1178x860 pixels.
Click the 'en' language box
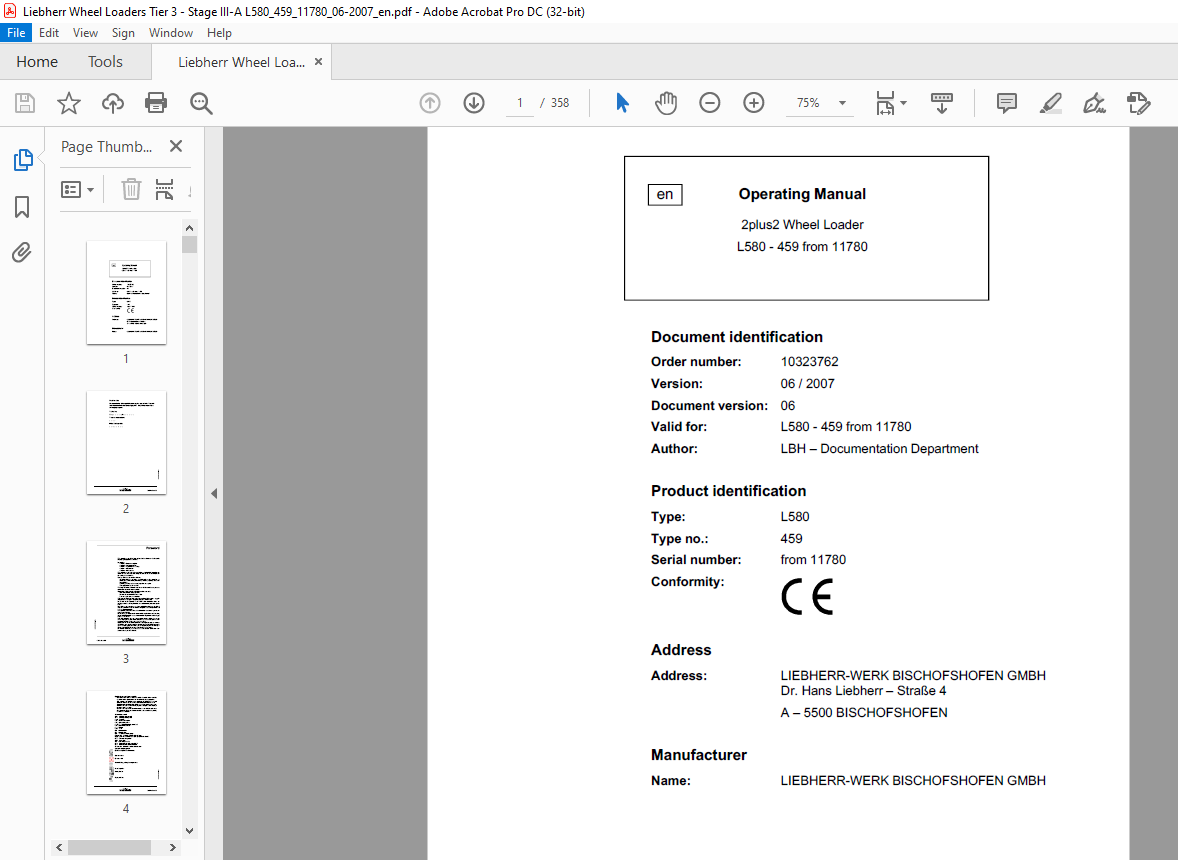665,195
